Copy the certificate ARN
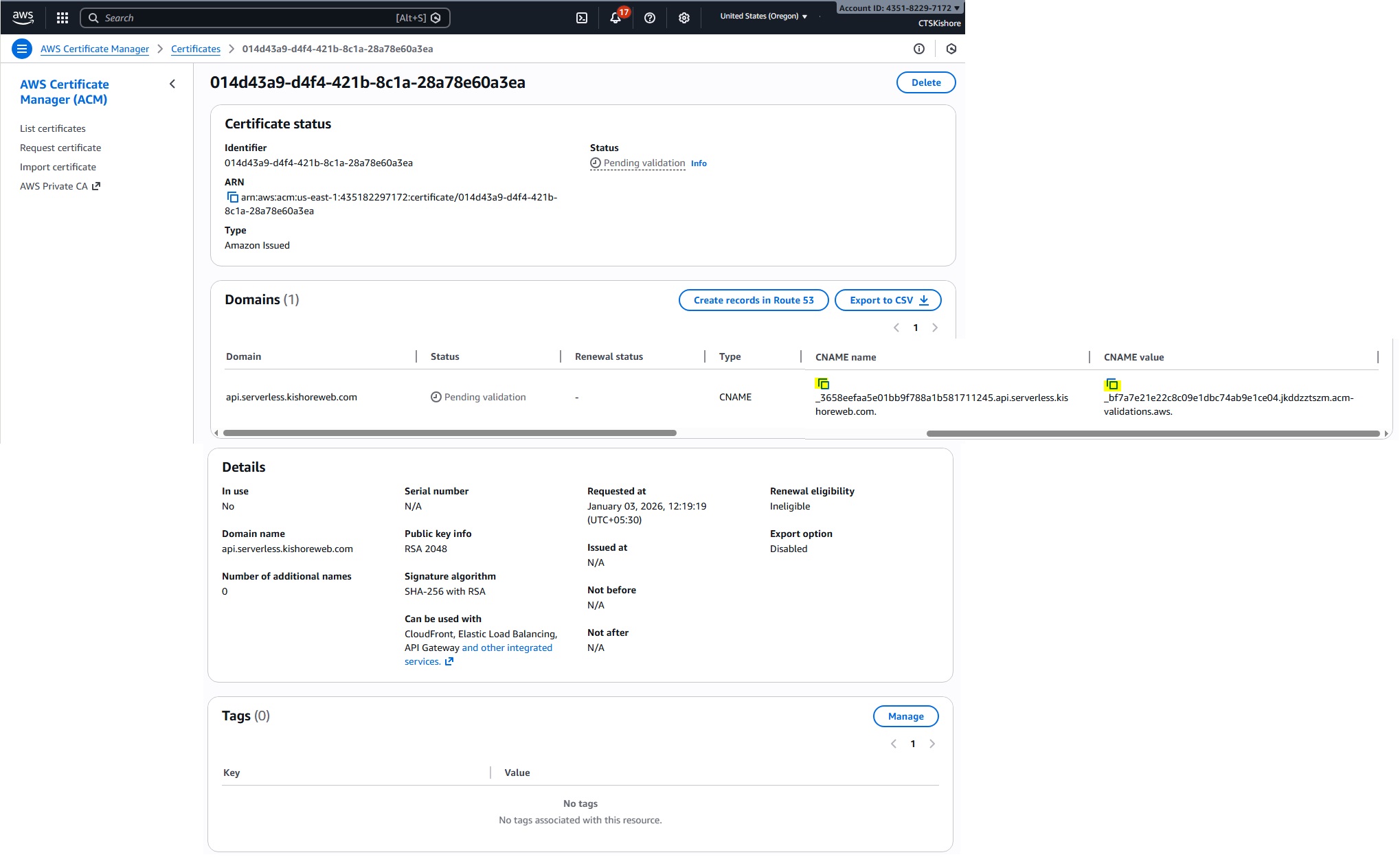Screen dimensions: 1400x857 [x=232, y=197]
